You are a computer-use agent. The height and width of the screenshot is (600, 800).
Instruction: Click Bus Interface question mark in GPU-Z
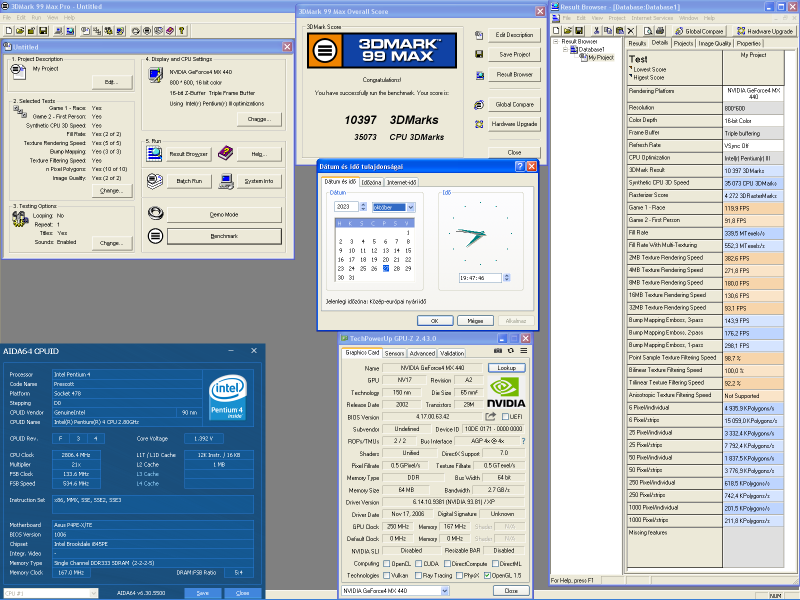pyautogui.click(x=523, y=441)
